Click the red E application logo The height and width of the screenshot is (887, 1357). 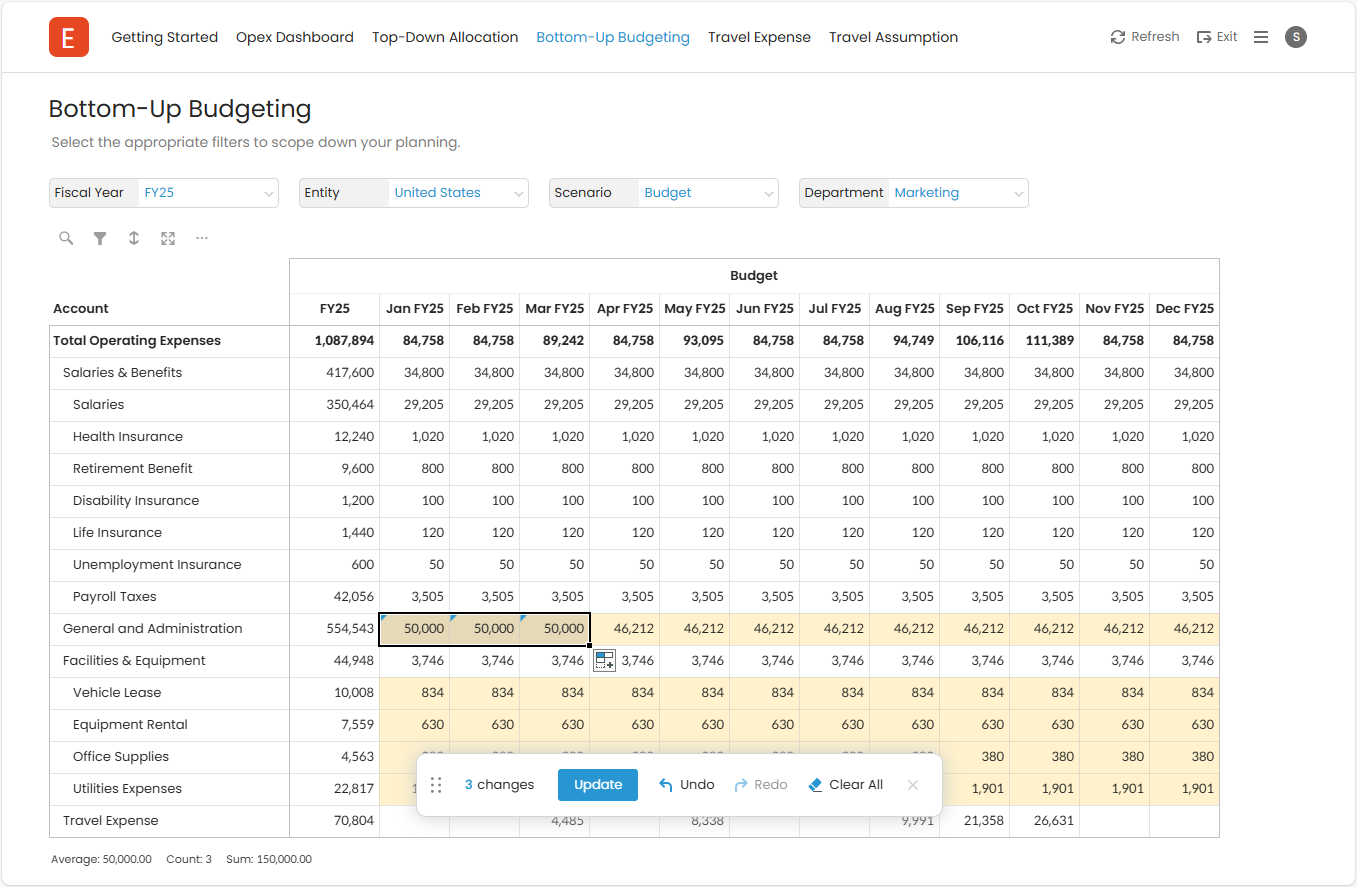point(68,37)
